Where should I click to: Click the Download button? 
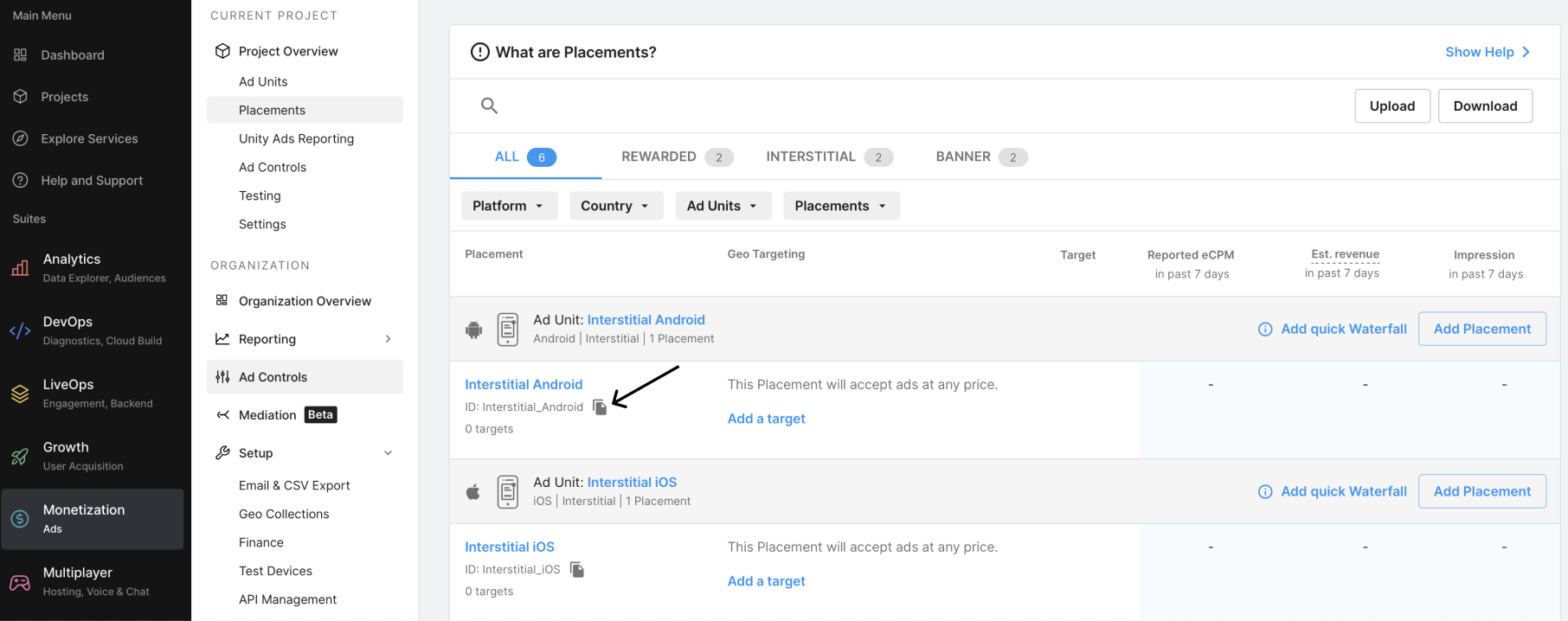click(x=1484, y=106)
